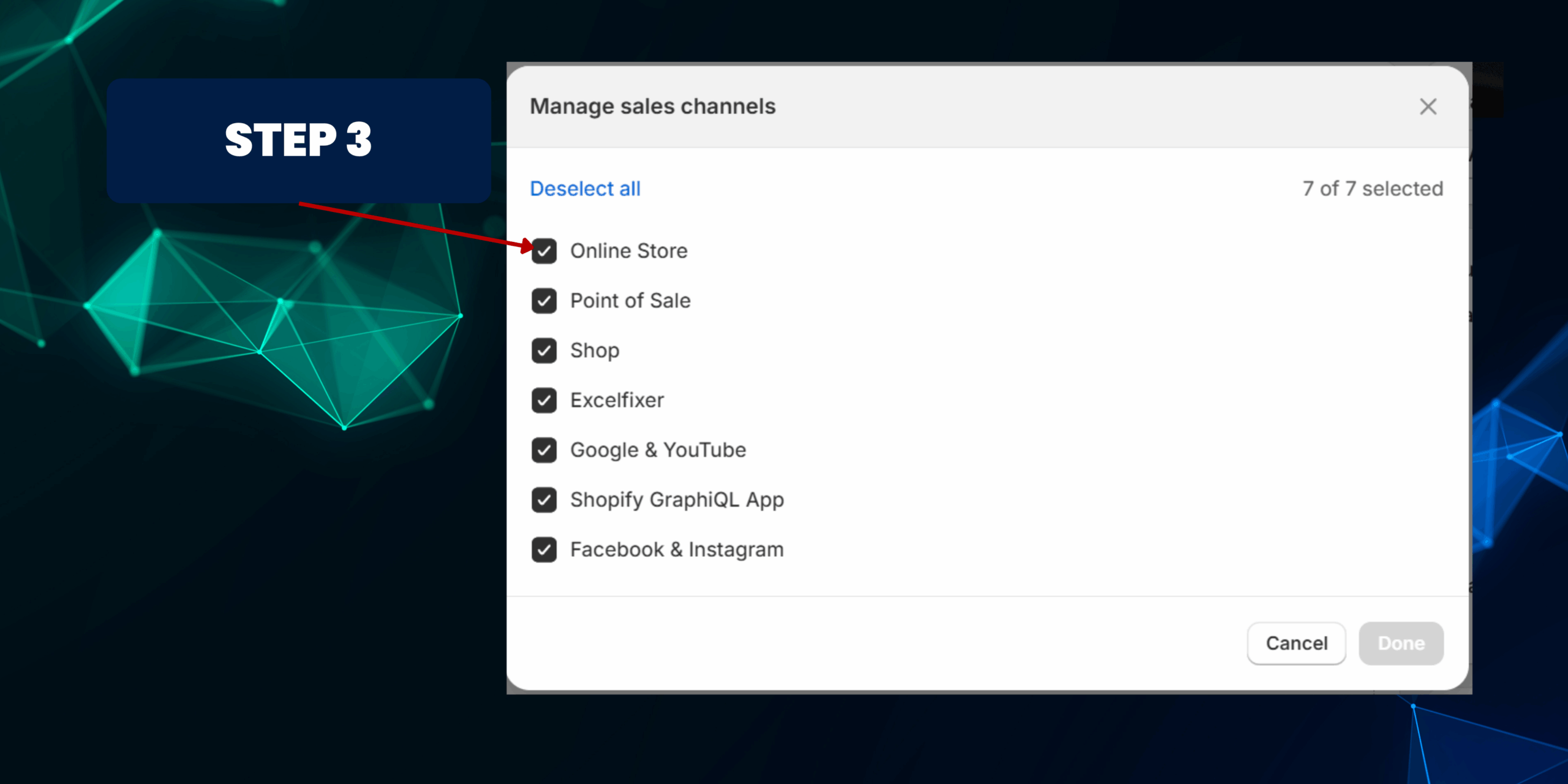
Task: Click the '7 of 7 selected' counter
Action: click(1373, 189)
